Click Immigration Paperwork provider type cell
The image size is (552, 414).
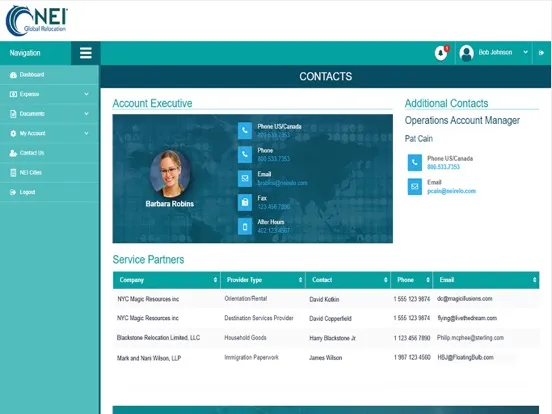coord(251,357)
